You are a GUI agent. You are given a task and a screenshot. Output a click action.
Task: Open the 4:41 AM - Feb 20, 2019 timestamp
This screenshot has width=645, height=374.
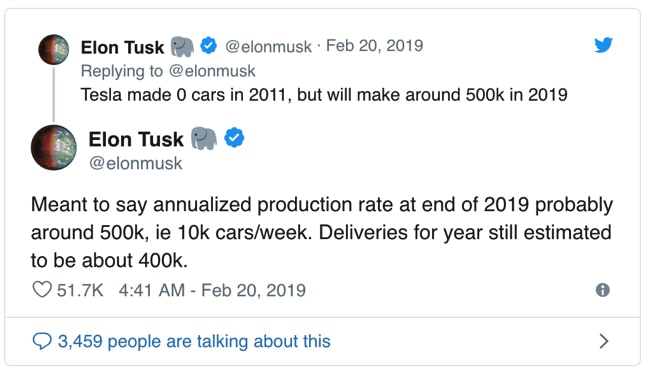pyautogui.click(x=212, y=290)
